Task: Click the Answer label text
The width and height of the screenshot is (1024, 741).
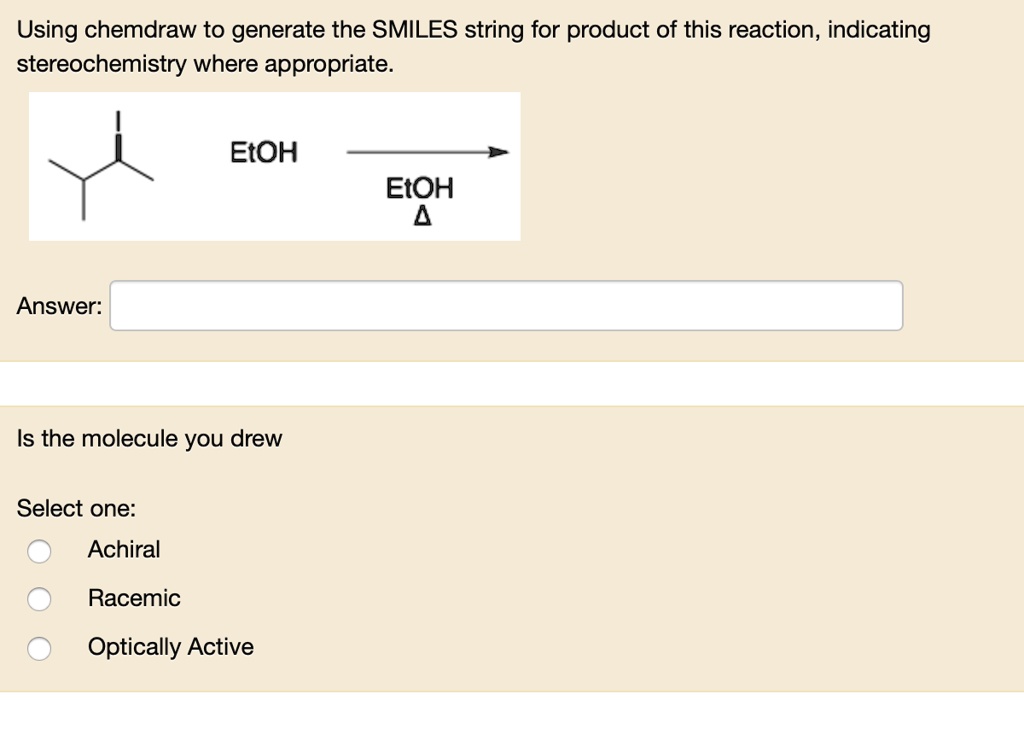Action: pyautogui.click(x=58, y=306)
